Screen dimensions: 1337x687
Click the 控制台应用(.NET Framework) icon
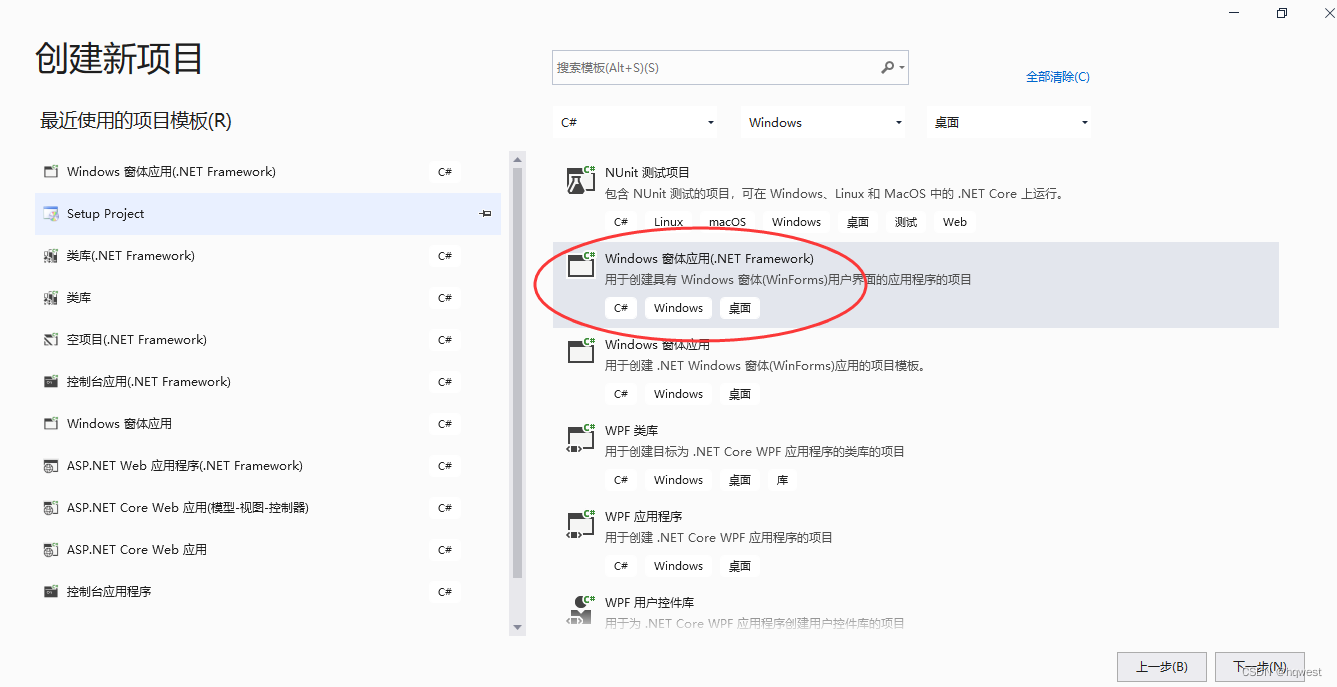[51, 382]
